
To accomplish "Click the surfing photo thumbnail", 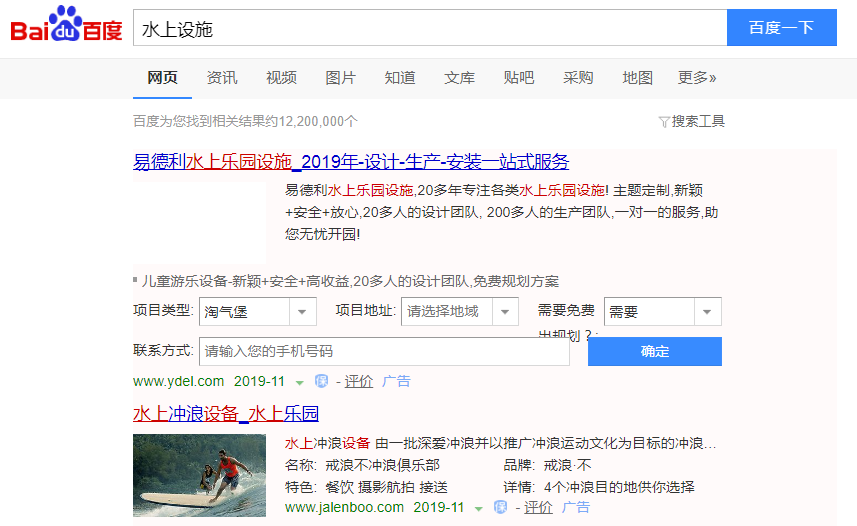I will coord(199,475).
